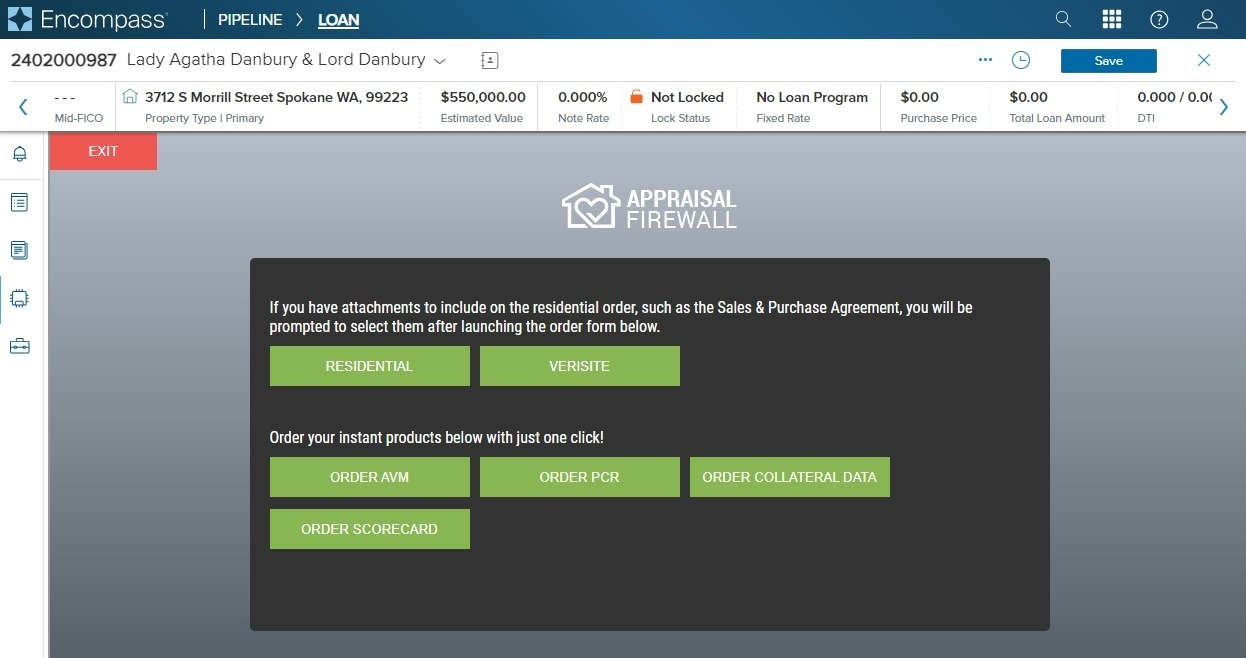Click the property house icon
1246x658 pixels.
pyautogui.click(x=129, y=97)
